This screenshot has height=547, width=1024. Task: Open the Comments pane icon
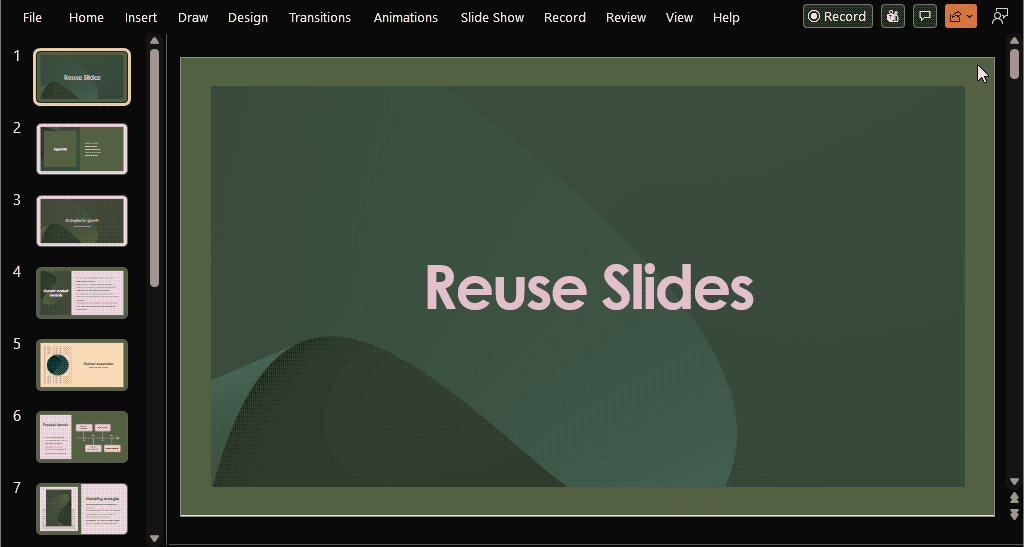tap(925, 16)
